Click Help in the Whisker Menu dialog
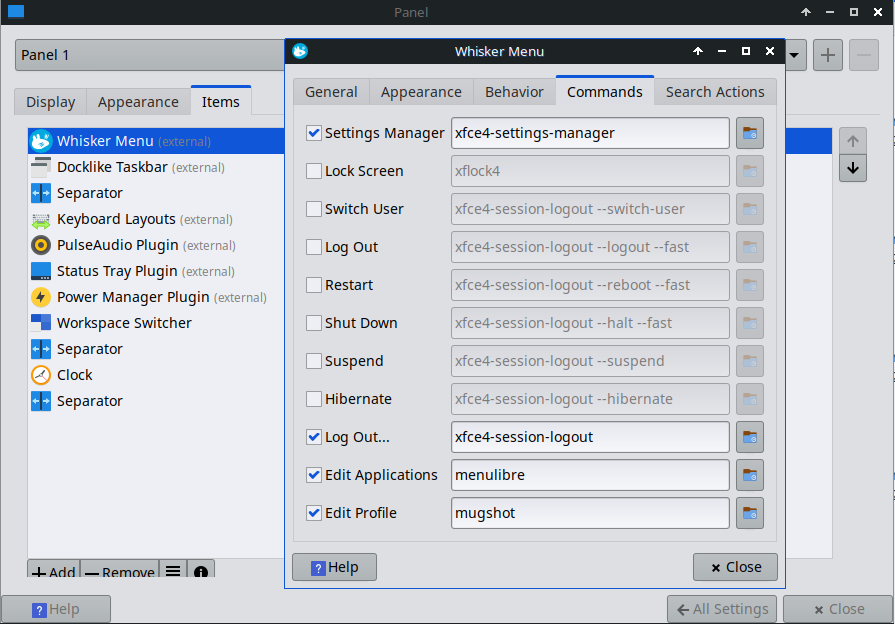 334,567
